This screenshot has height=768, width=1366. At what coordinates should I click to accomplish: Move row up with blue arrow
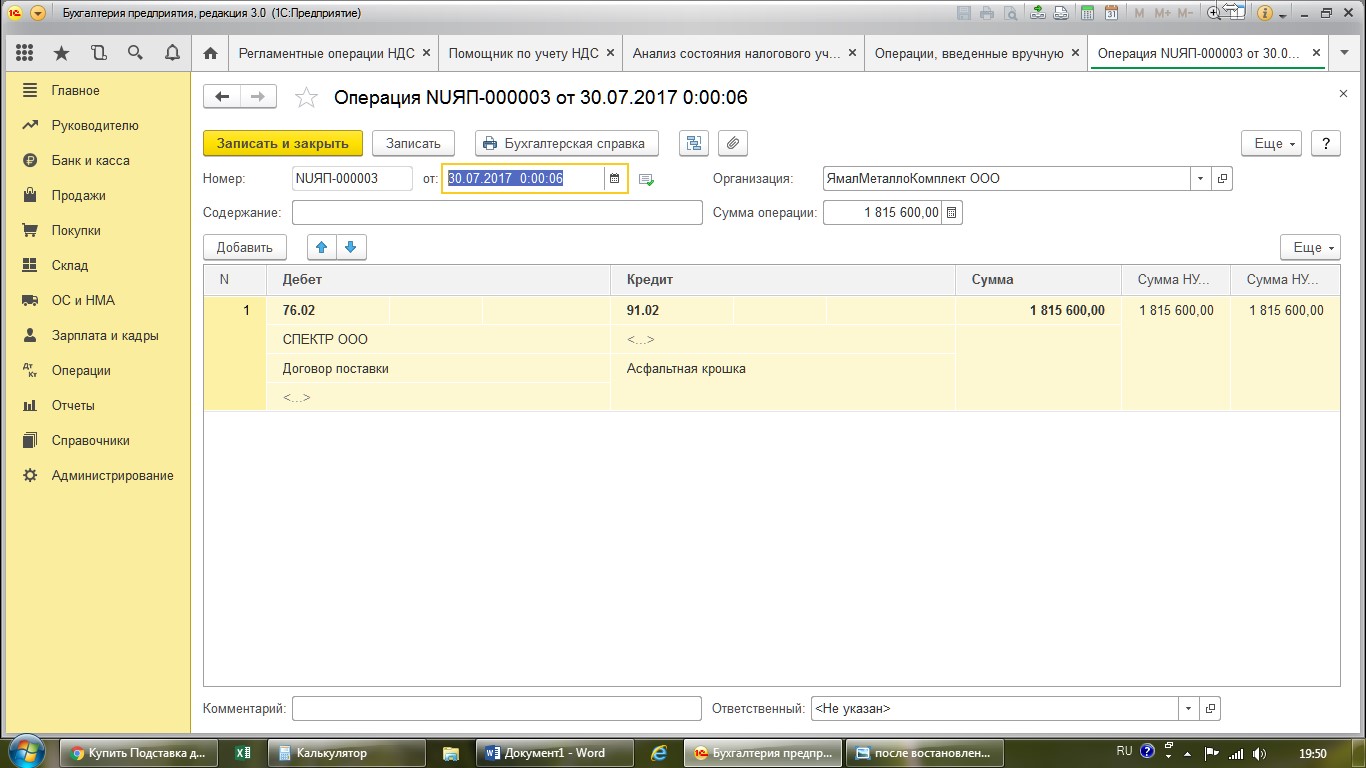[322, 247]
